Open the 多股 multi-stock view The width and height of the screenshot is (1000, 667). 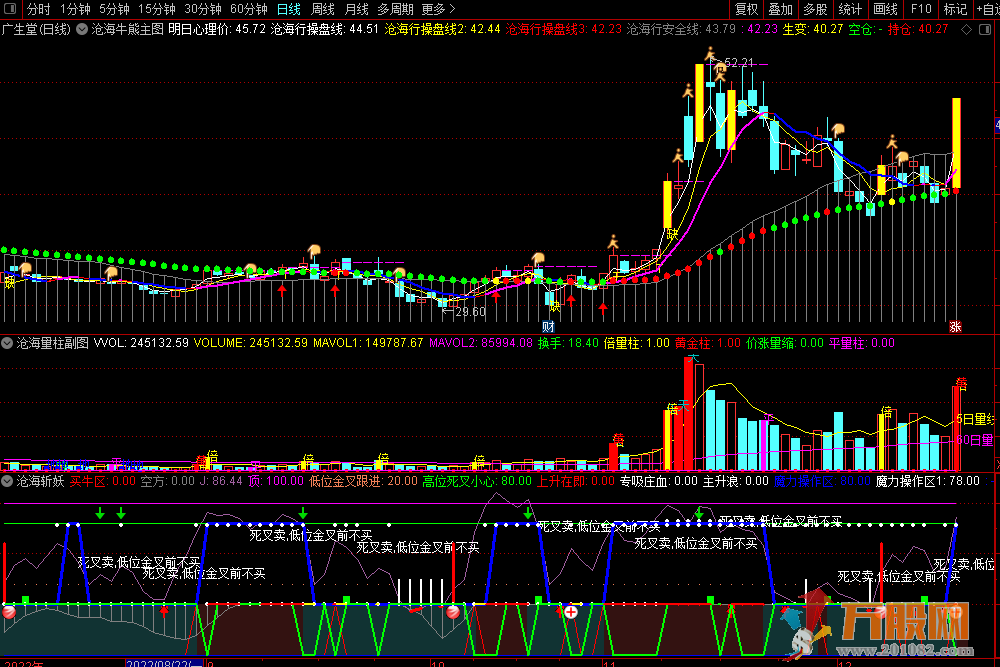click(x=815, y=9)
